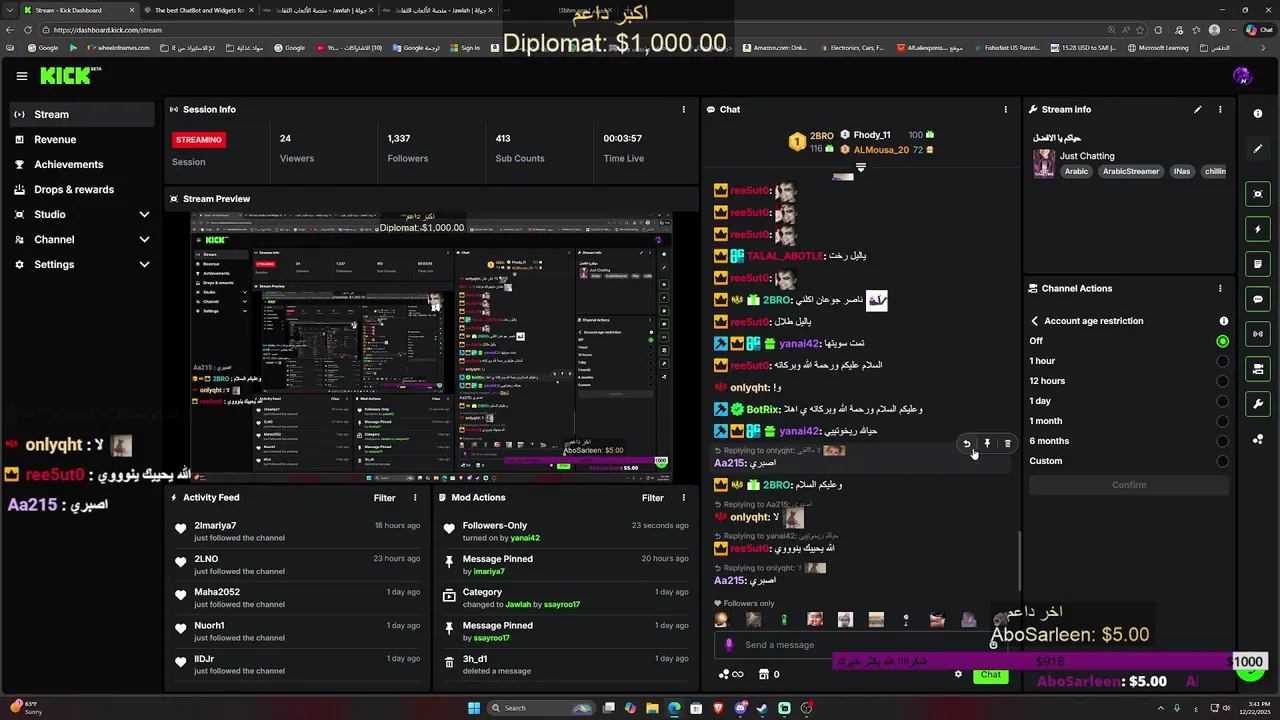The image size is (1280, 720).
Task: Open Stream page in sidebar
Action: (82, 114)
